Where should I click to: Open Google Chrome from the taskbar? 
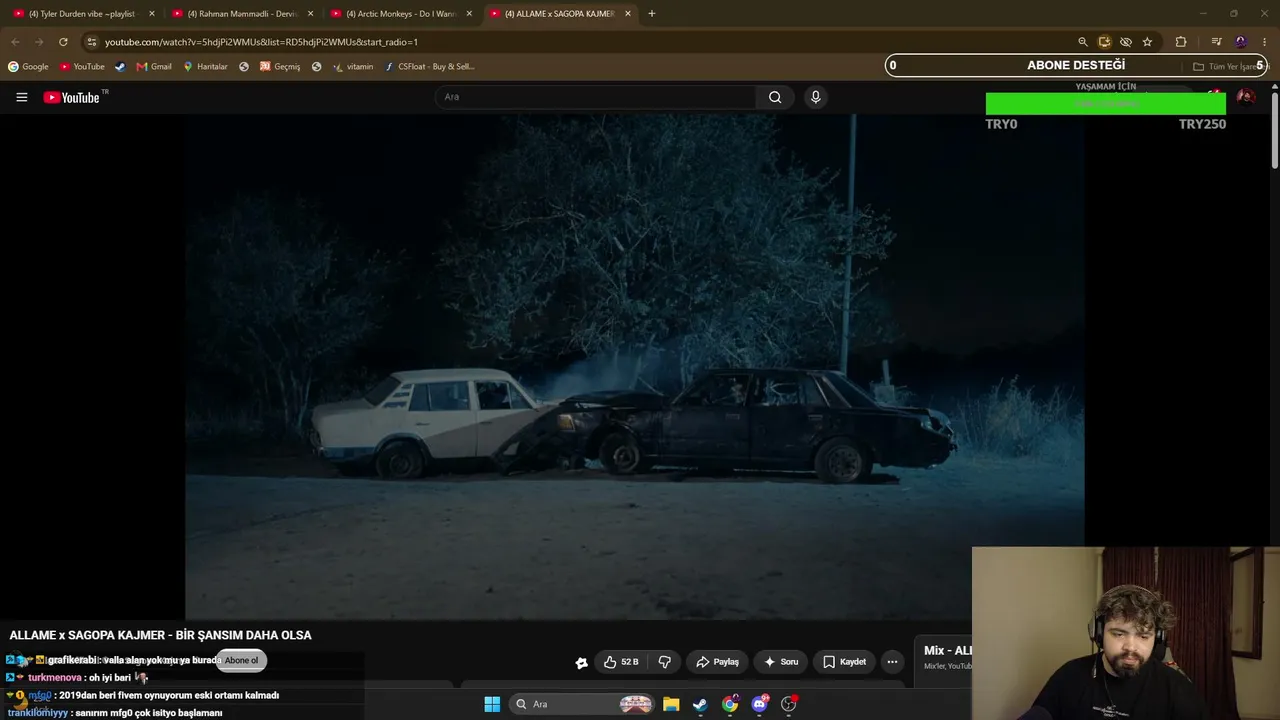pos(730,704)
